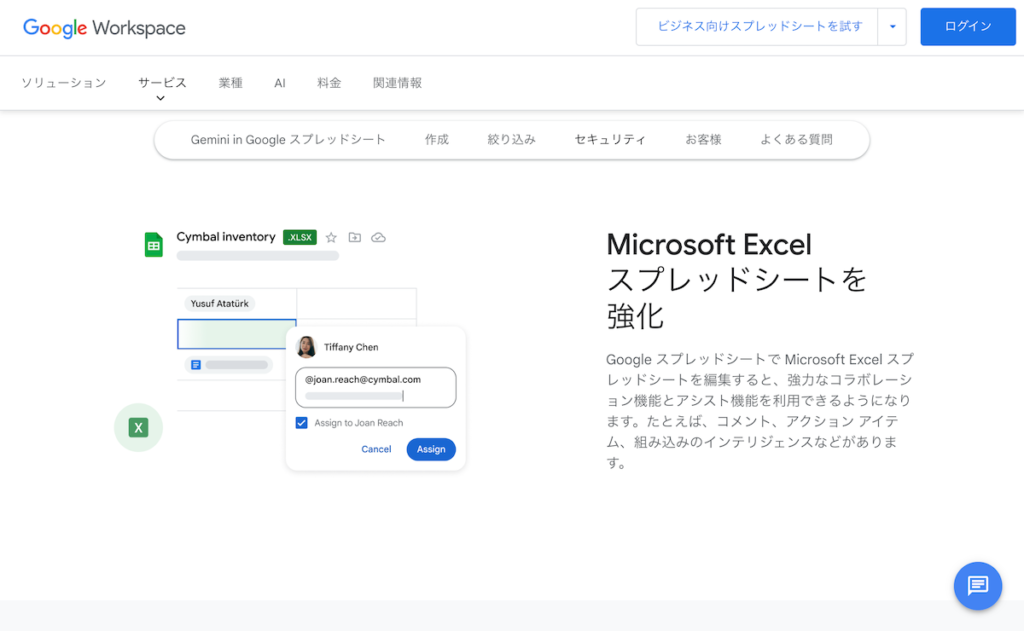The width and height of the screenshot is (1024, 631).
Task: Toggle Assign to Joan Reach checkbox
Action: (301, 423)
